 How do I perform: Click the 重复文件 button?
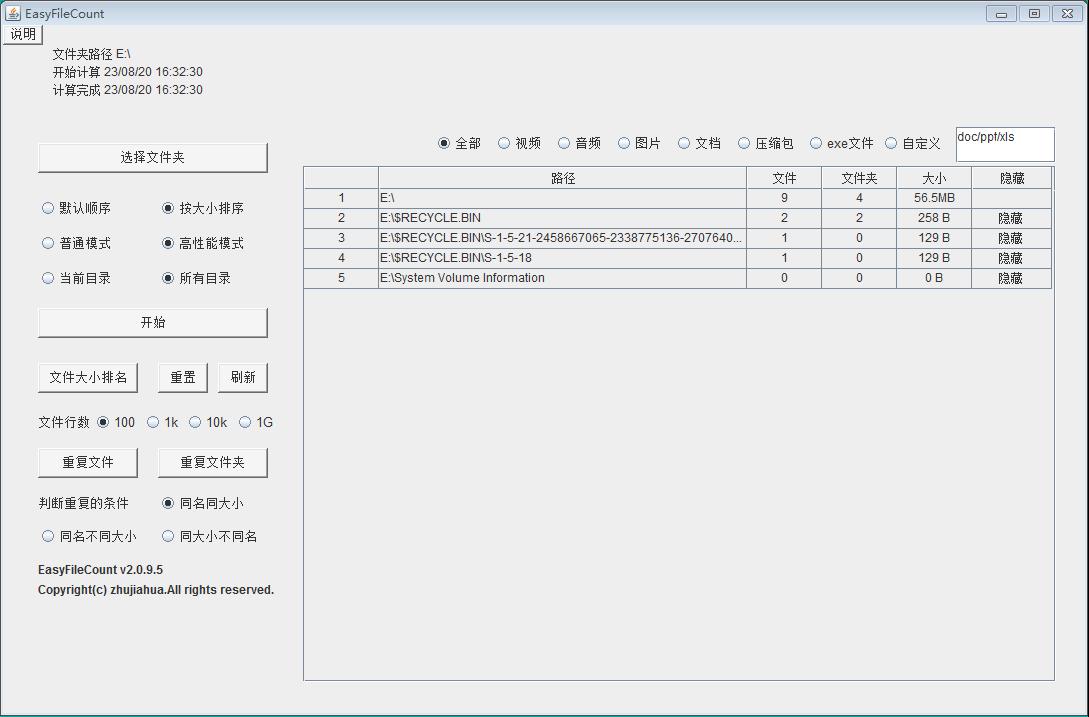(x=88, y=463)
